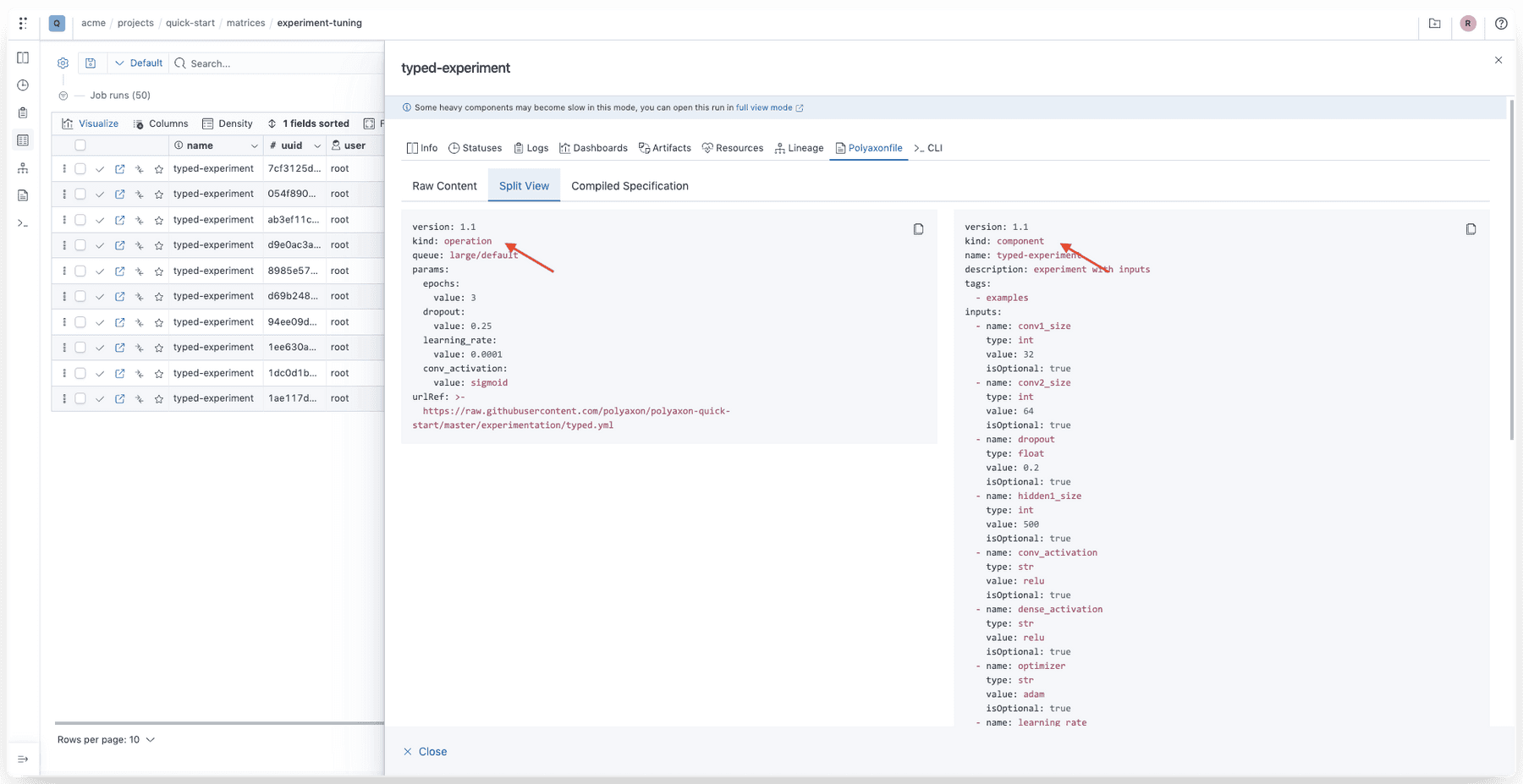Copy the component YAML using its copy icon
This screenshot has width=1523, height=784.
click(x=1471, y=228)
